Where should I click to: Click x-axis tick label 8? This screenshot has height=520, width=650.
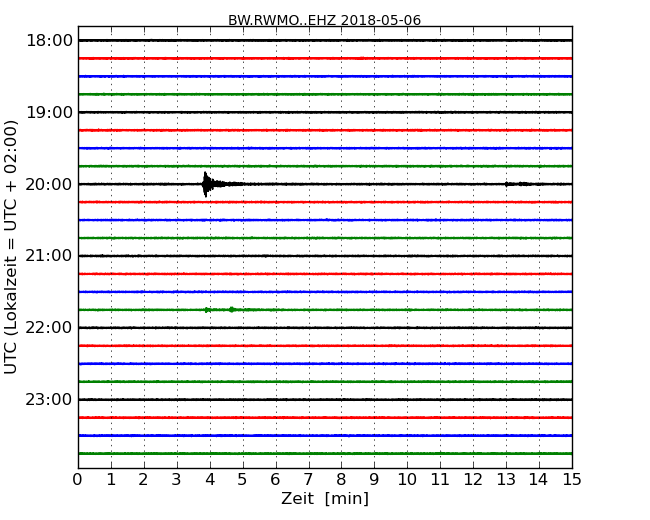click(x=341, y=480)
